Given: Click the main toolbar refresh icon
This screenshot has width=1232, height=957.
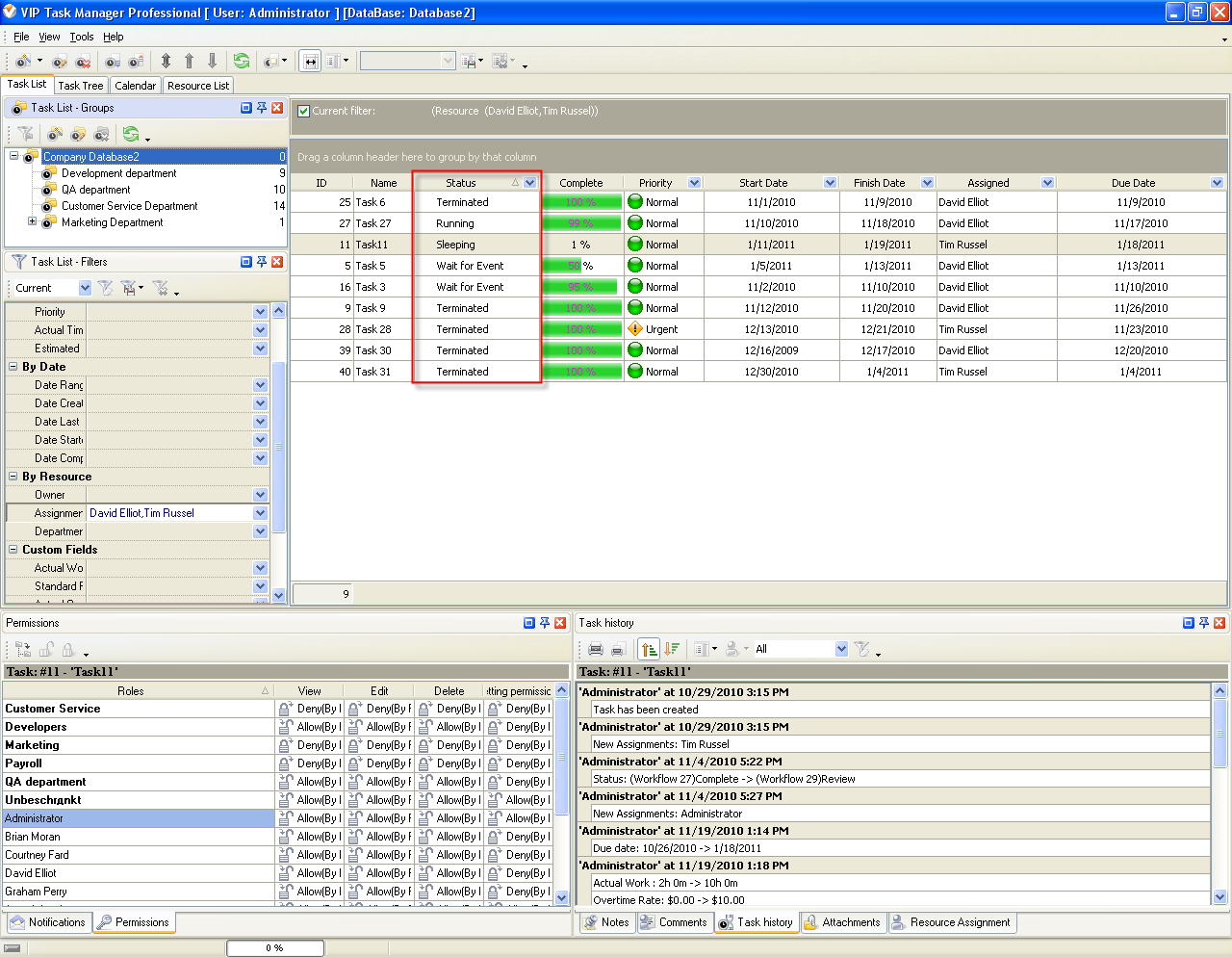Looking at the screenshot, I should point(241,61).
